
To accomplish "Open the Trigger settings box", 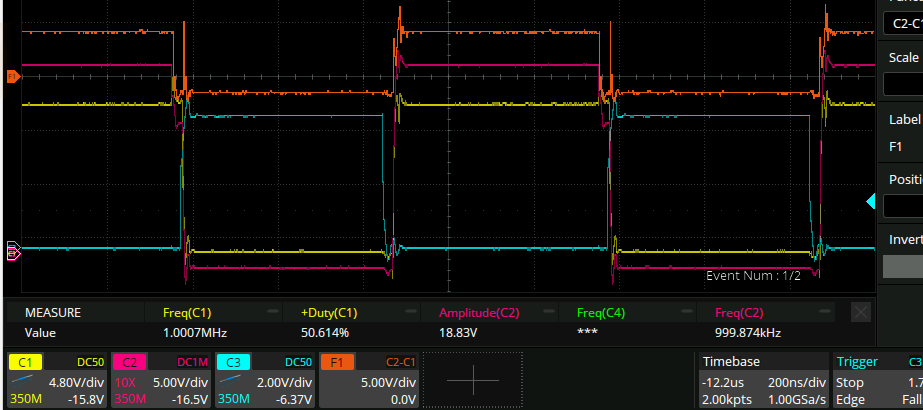I will pos(876,380).
